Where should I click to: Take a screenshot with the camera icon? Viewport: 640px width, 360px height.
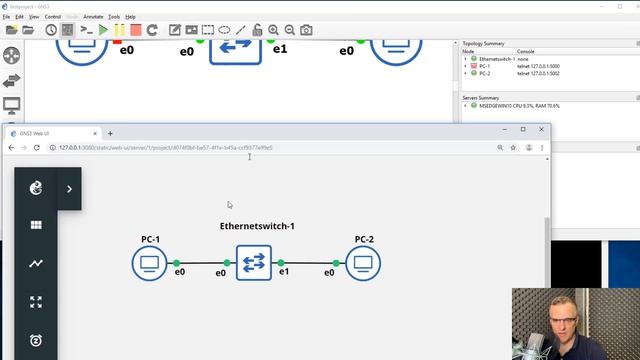point(306,30)
